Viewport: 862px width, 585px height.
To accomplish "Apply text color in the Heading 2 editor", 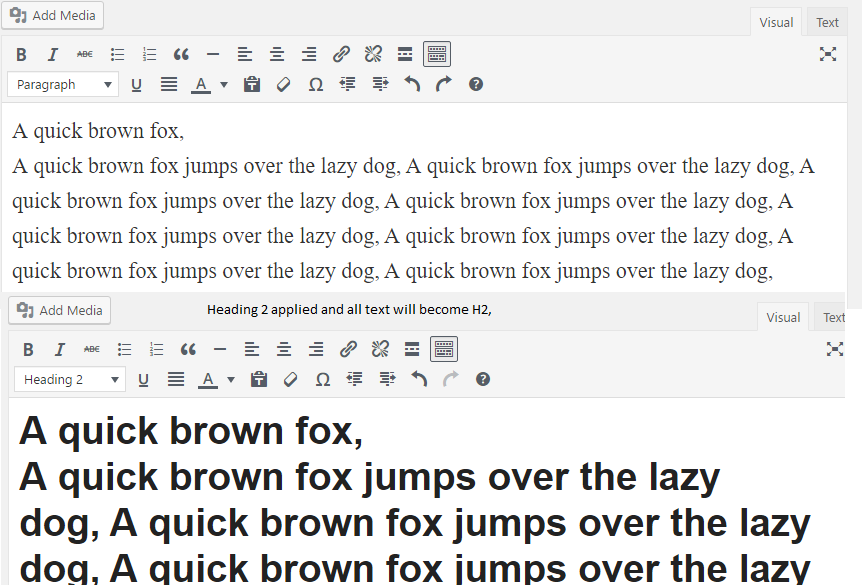I will pyautogui.click(x=207, y=379).
